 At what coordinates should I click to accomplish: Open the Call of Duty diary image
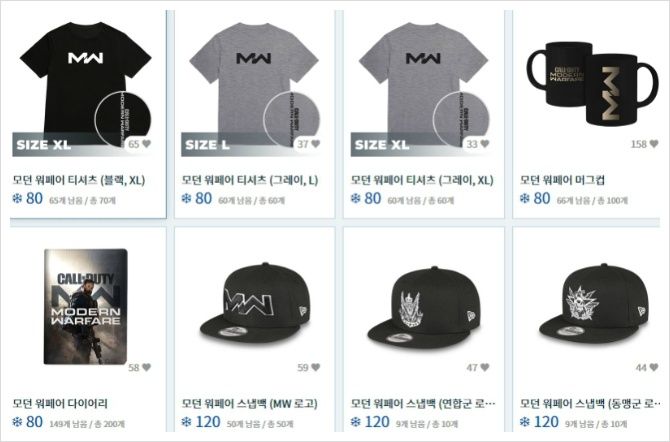pos(85,306)
